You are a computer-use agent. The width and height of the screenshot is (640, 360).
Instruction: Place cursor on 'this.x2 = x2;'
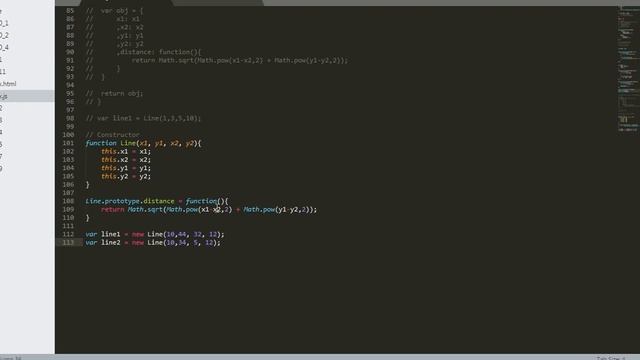coord(126,160)
